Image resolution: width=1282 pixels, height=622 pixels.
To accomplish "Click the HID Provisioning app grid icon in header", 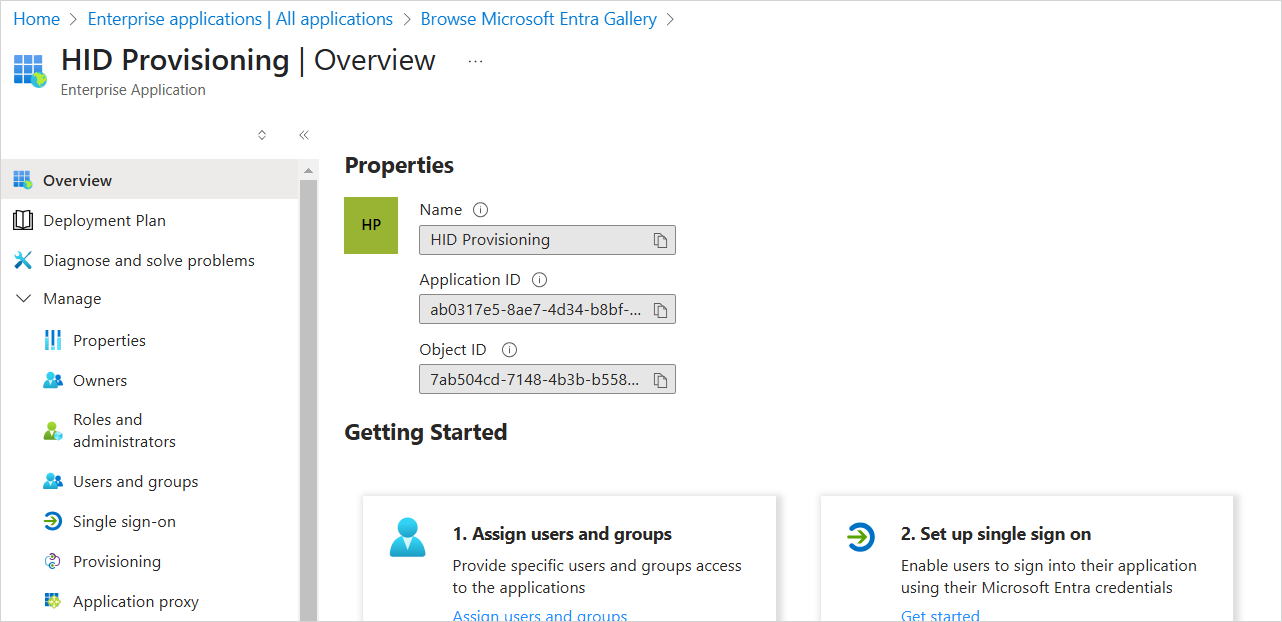I will click(x=29, y=71).
